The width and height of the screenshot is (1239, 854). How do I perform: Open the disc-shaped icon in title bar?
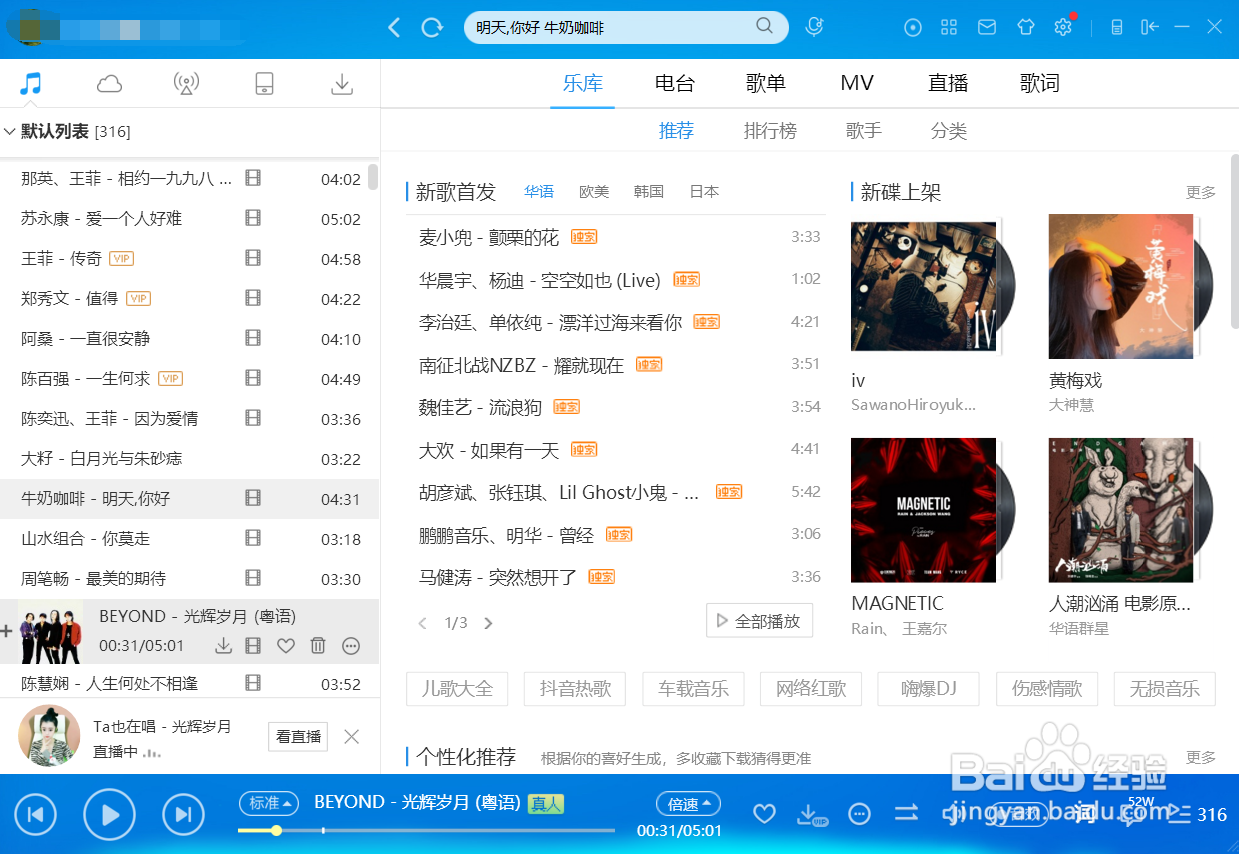912,28
